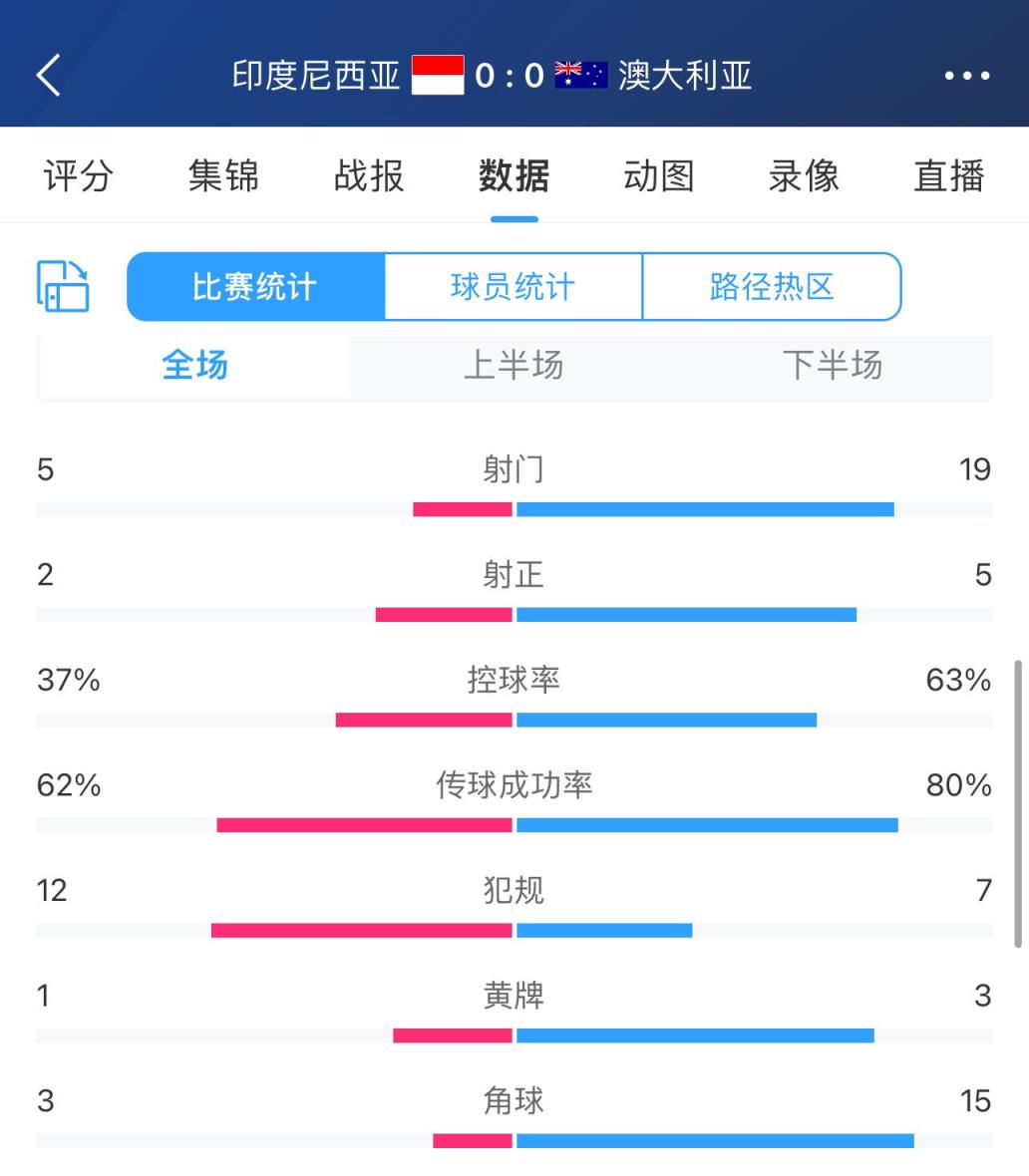Switch to 球员统计 player stats

click(x=513, y=287)
